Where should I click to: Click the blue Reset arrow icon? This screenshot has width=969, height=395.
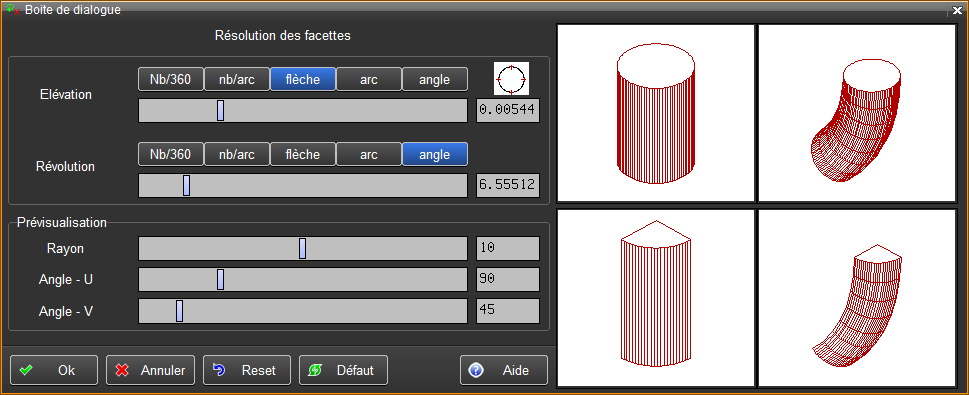[219, 370]
